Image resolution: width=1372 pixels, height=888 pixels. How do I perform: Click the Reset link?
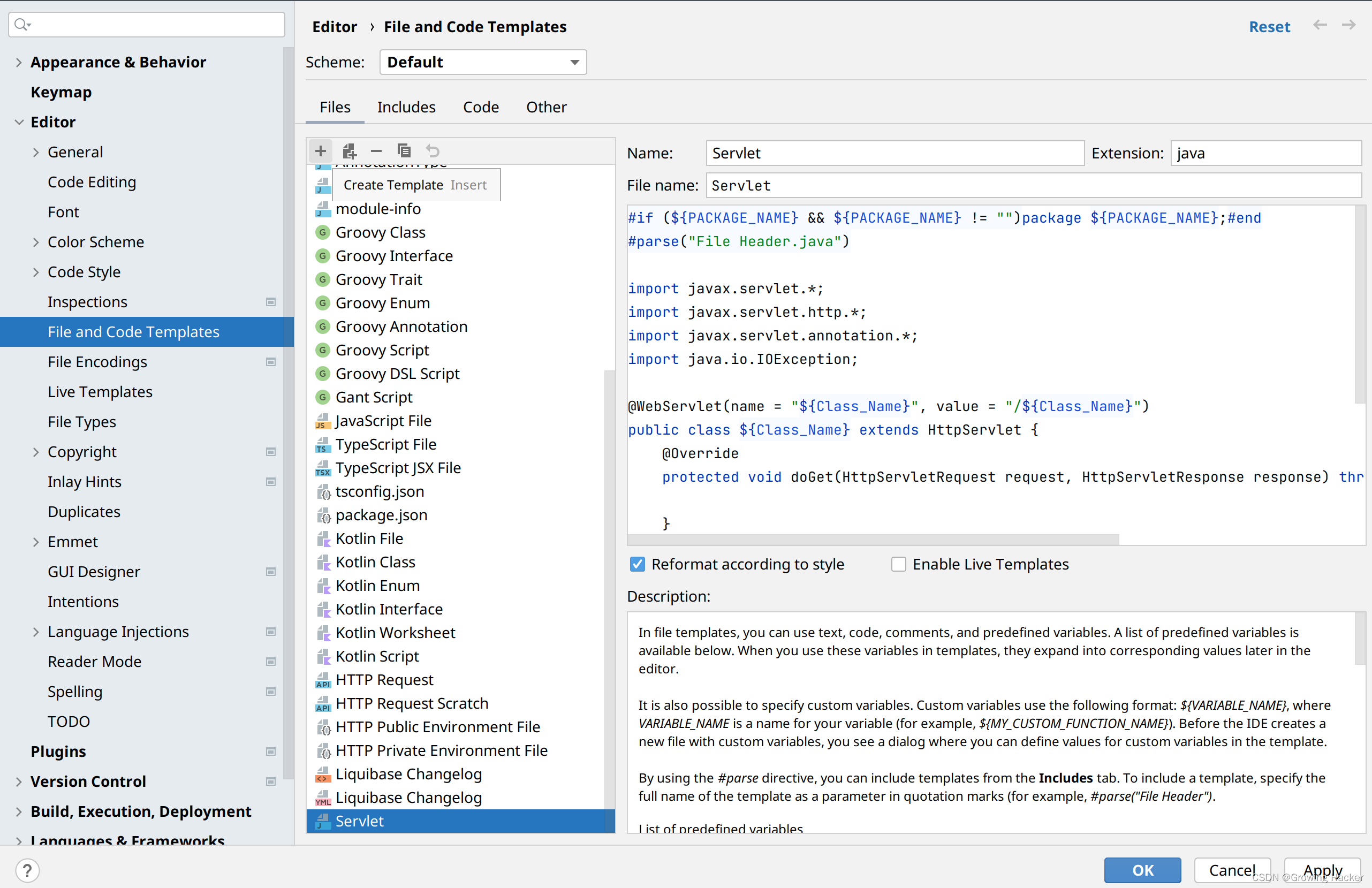(1269, 27)
